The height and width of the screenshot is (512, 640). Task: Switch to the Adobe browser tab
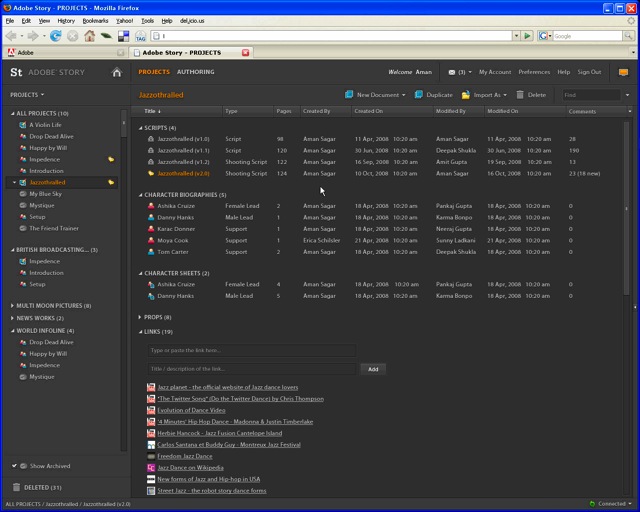click(x=65, y=52)
